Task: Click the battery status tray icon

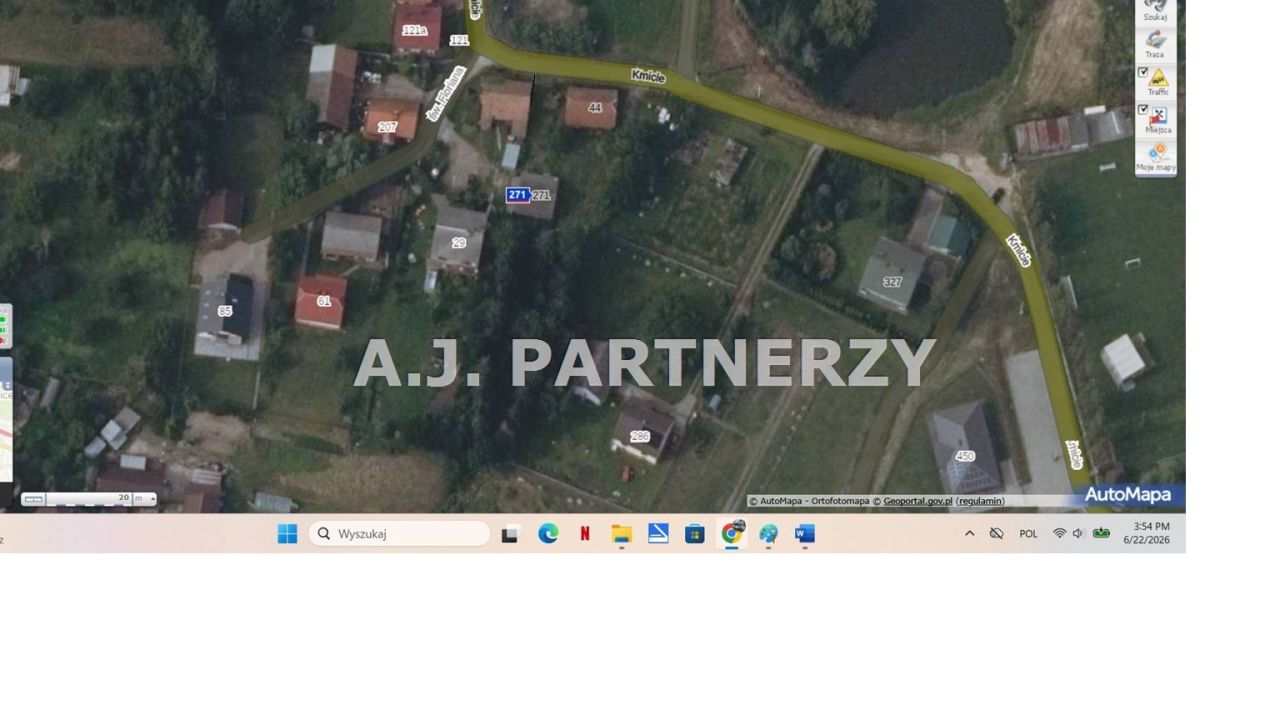Action: [1101, 534]
